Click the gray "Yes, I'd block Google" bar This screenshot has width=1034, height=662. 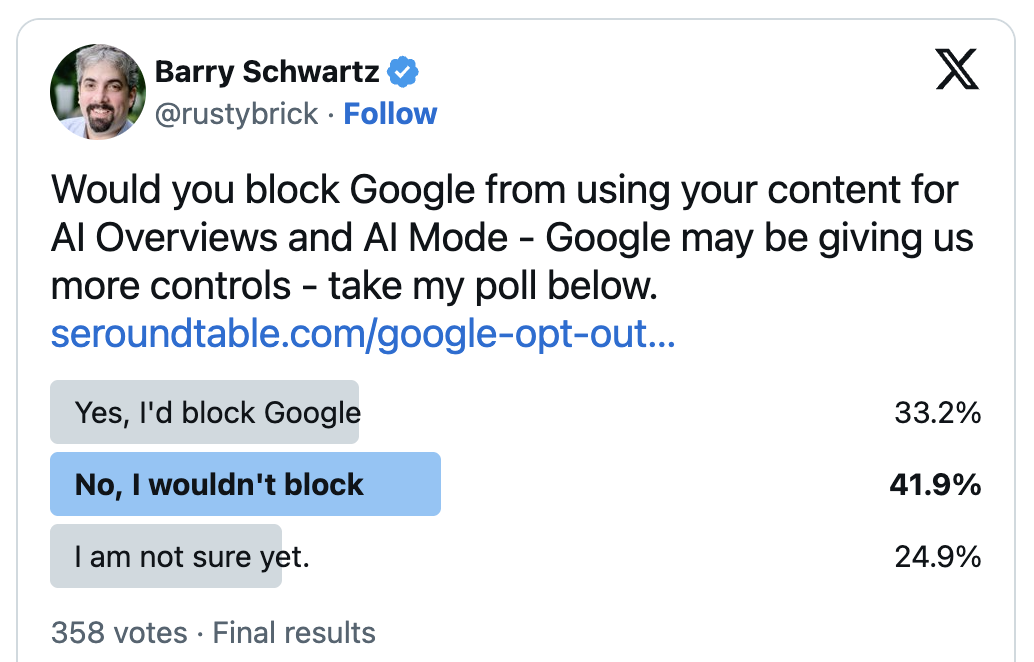[x=205, y=411]
